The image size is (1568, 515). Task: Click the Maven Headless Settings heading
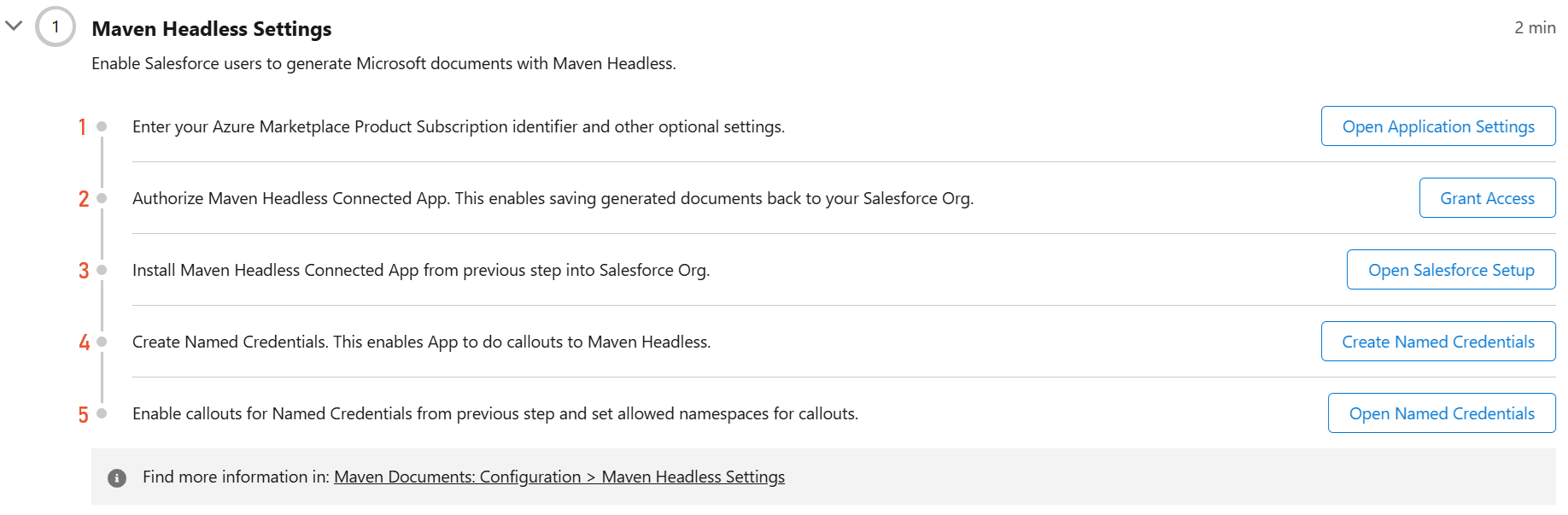(212, 29)
